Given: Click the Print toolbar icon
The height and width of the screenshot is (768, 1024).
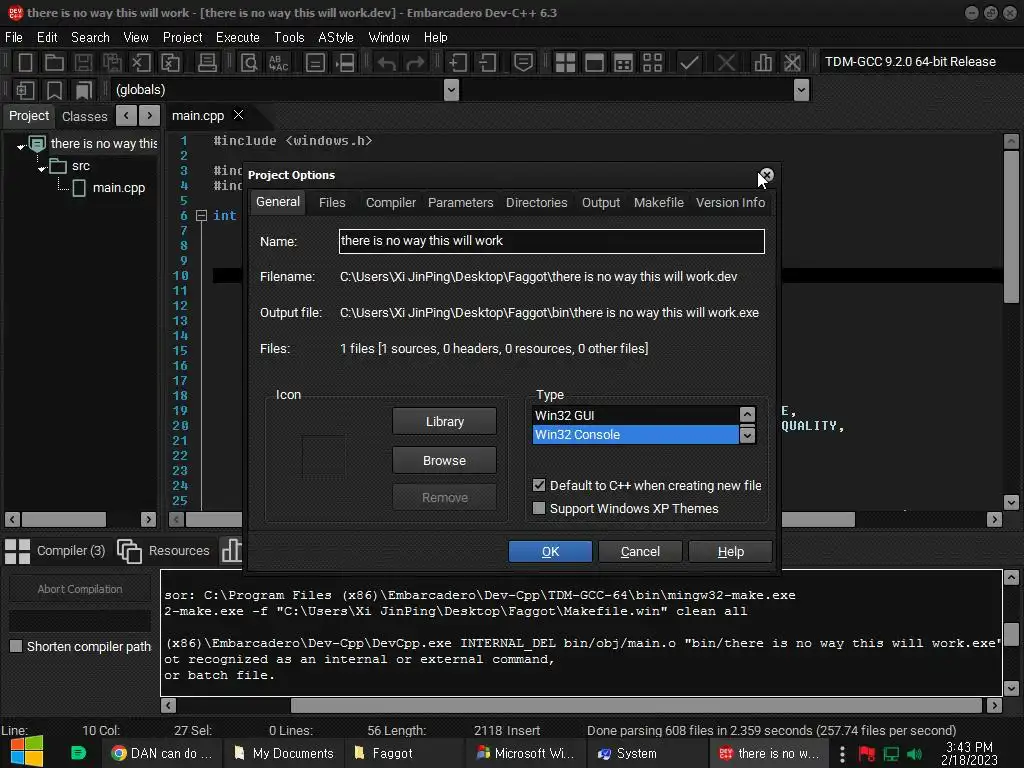Looking at the screenshot, I should tap(207, 63).
